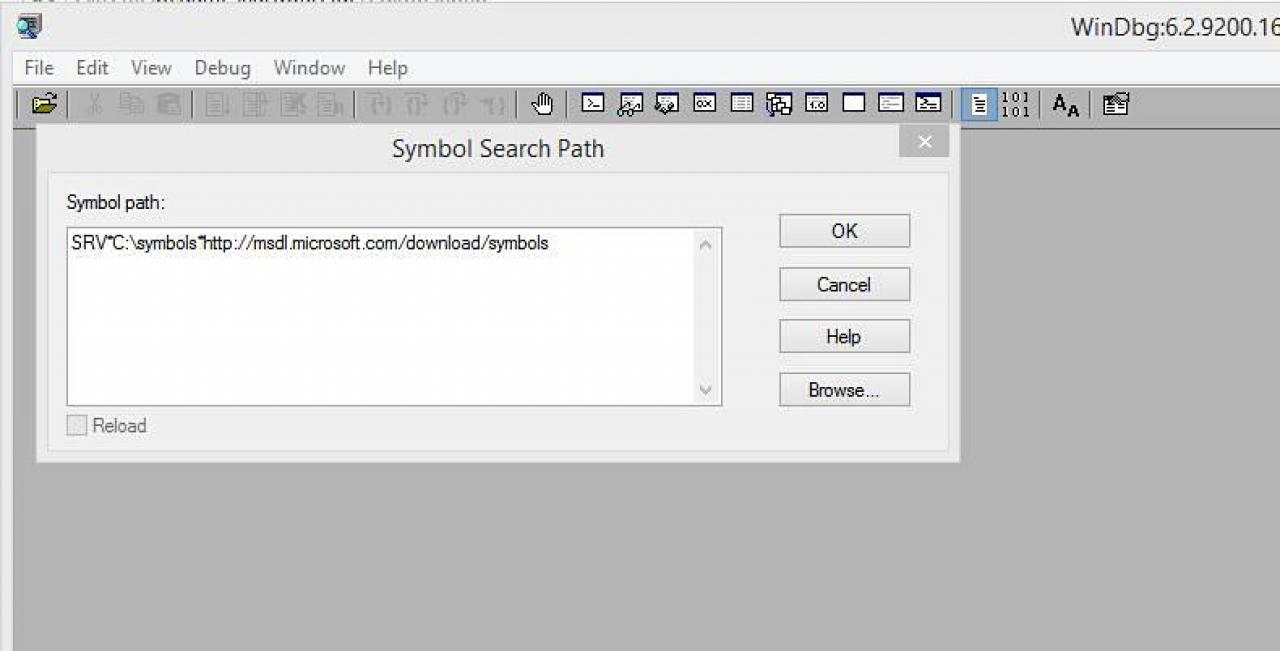
Task: Open the Processes and Threads toolbar icon
Action: [x=891, y=103]
